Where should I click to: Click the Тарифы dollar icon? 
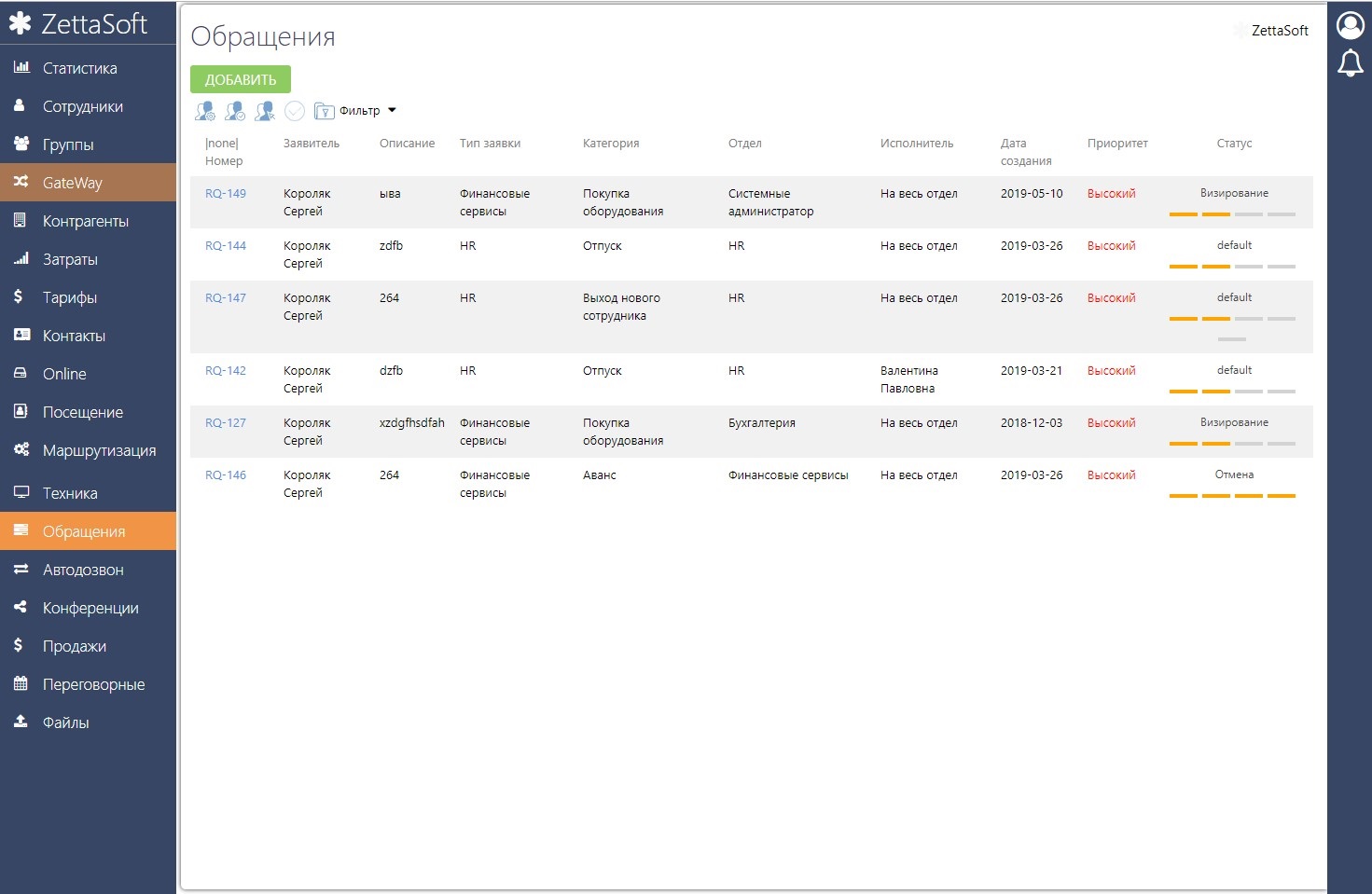[19, 296]
